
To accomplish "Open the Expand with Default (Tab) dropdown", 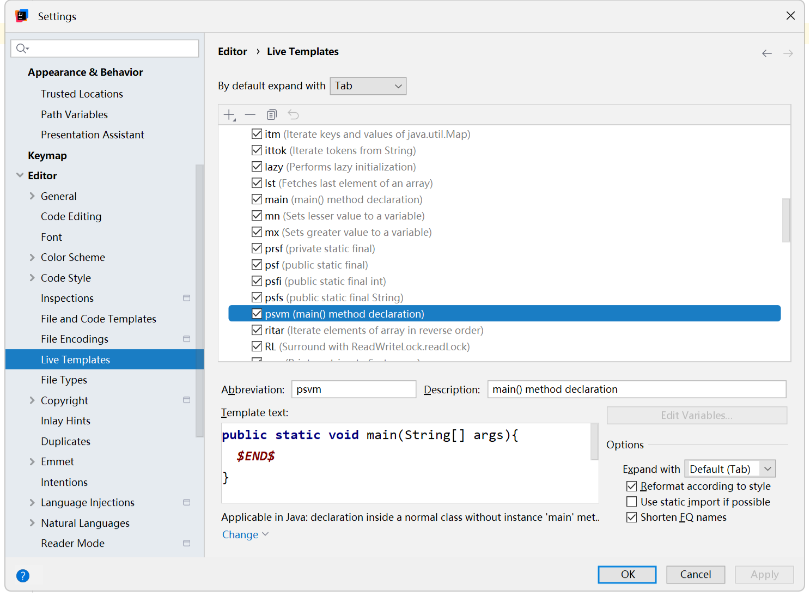I will pos(730,469).
